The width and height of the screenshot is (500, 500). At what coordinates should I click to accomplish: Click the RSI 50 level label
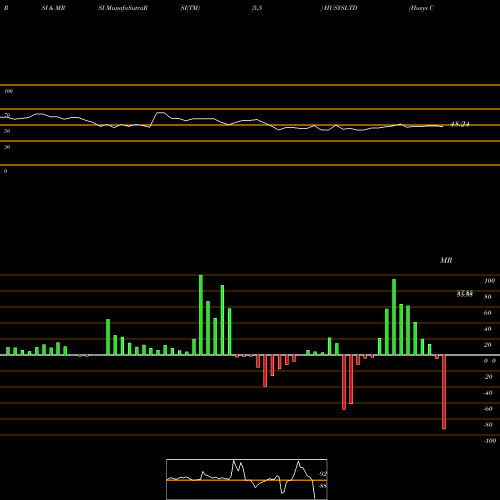[7, 131]
